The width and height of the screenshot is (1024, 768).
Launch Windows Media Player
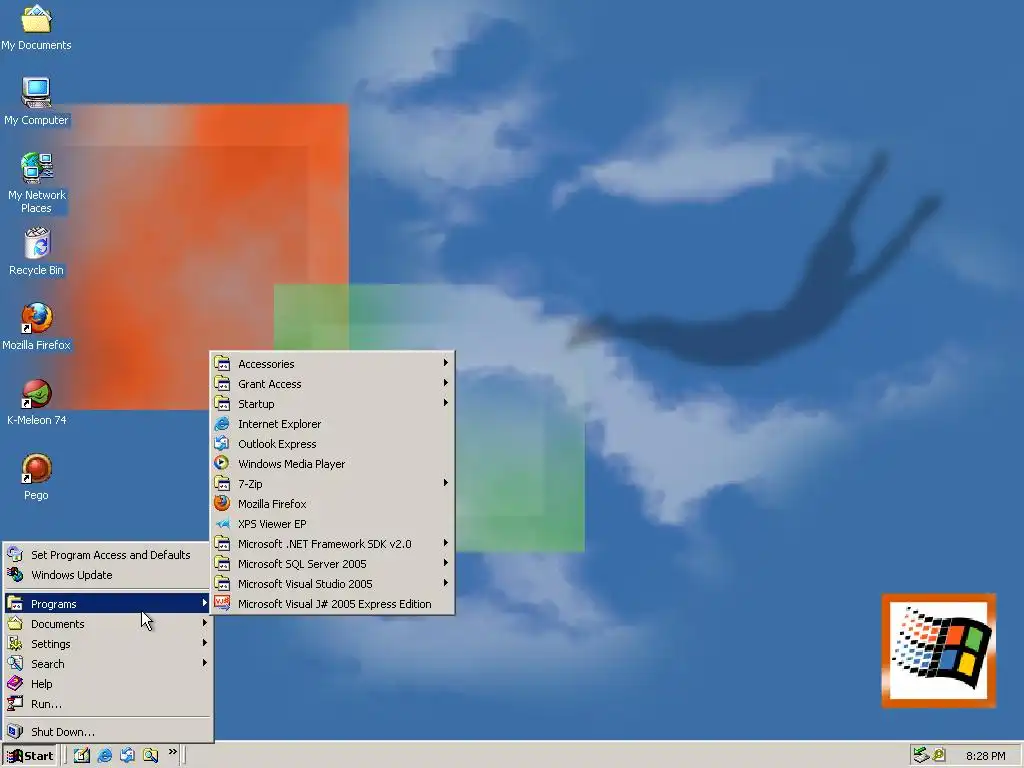(332, 464)
